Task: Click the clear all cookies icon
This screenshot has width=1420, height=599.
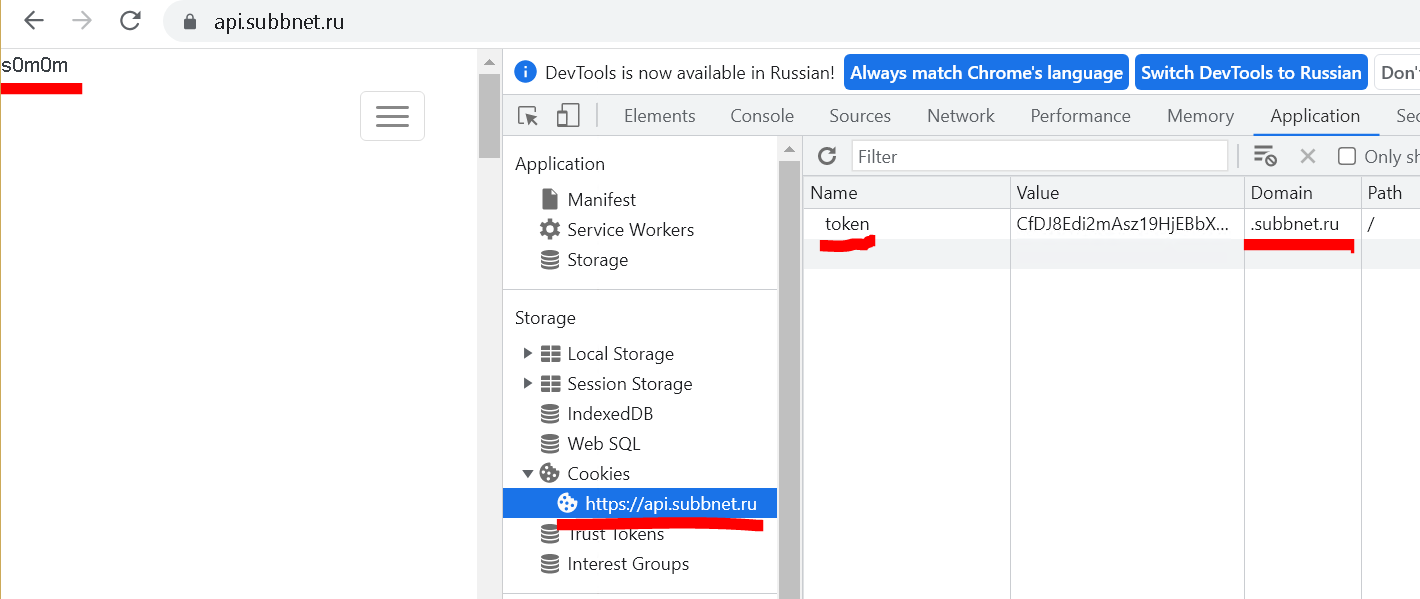Action: (1265, 156)
